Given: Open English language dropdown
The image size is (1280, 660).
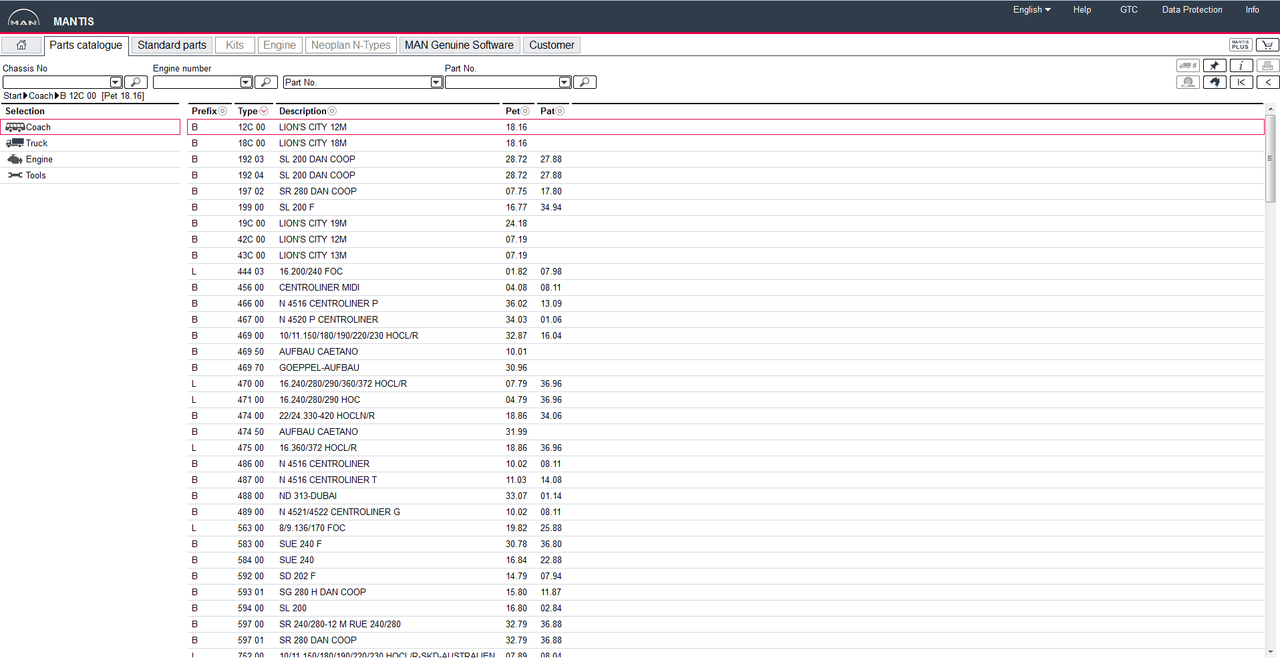Looking at the screenshot, I should click(x=1031, y=10).
